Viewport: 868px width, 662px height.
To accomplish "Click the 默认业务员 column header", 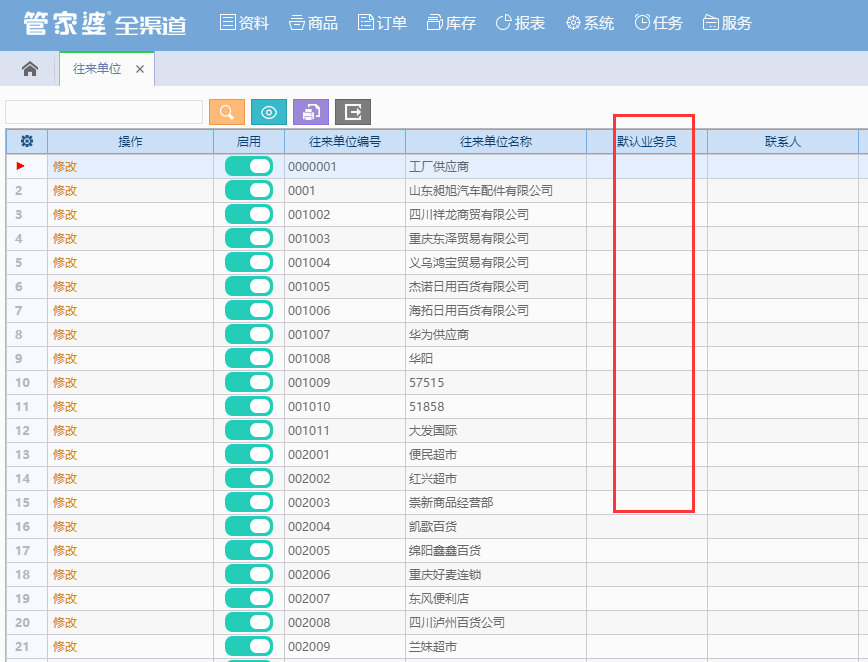I will [x=647, y=142].
